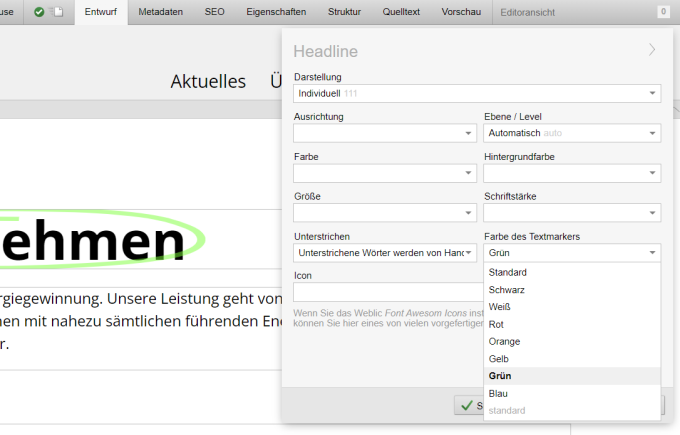Open the Darstellung dropdown
This screenshot has height=435, width=680.
point(477,93)
